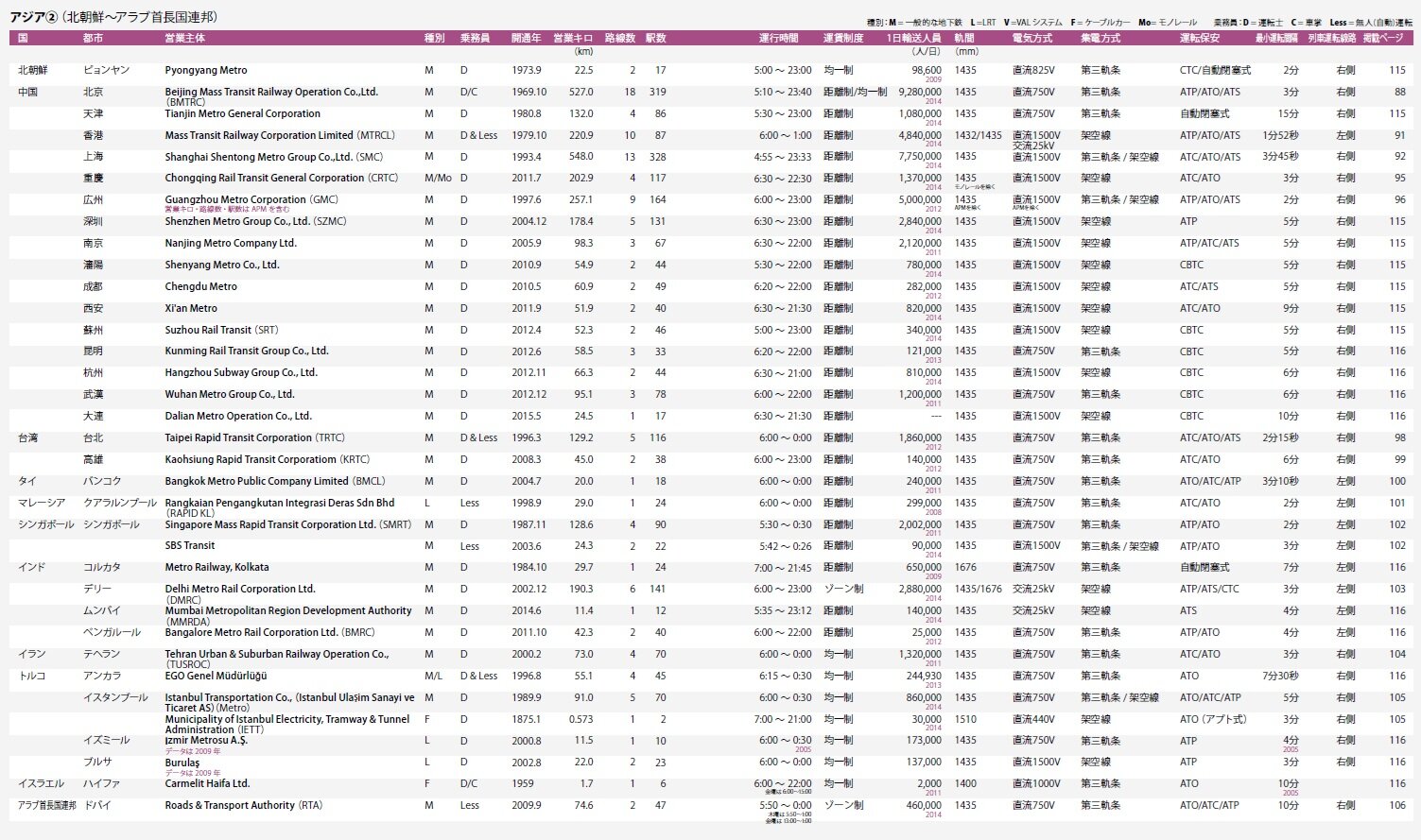Select 'Municipality of Istanbul Electricity, Tramway & Tunnel'
The height and width of the screenshot is (840, 1421).
(287, 720)
